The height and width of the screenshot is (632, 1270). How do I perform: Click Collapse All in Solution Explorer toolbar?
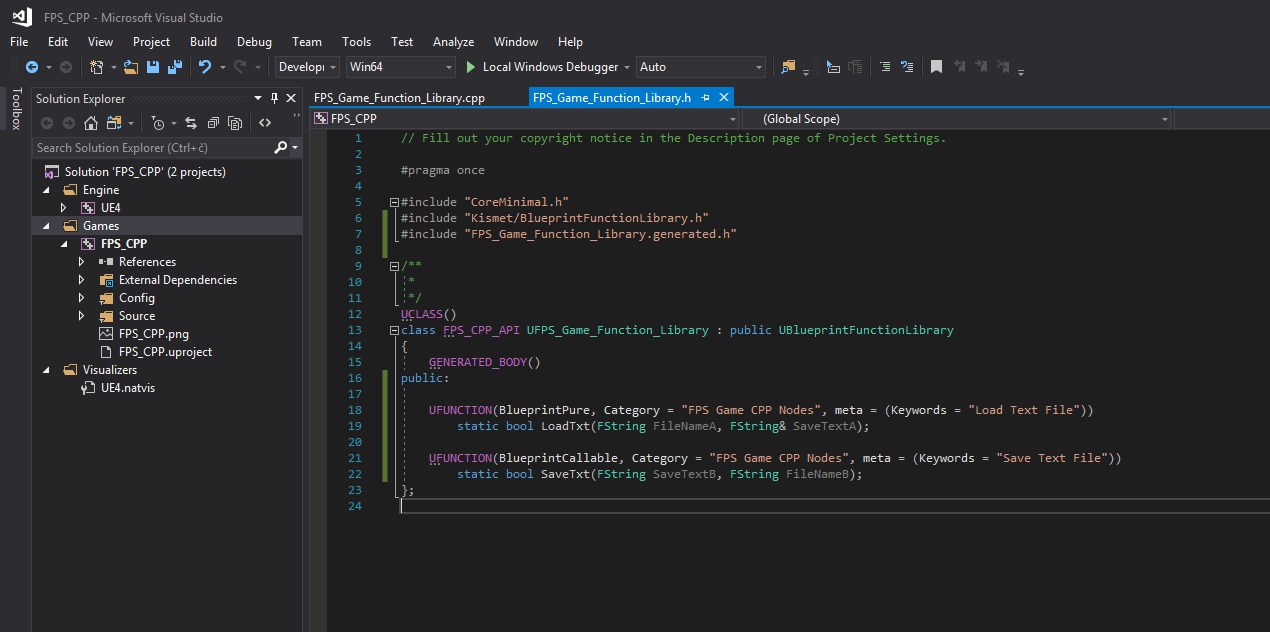click(213, 123)
